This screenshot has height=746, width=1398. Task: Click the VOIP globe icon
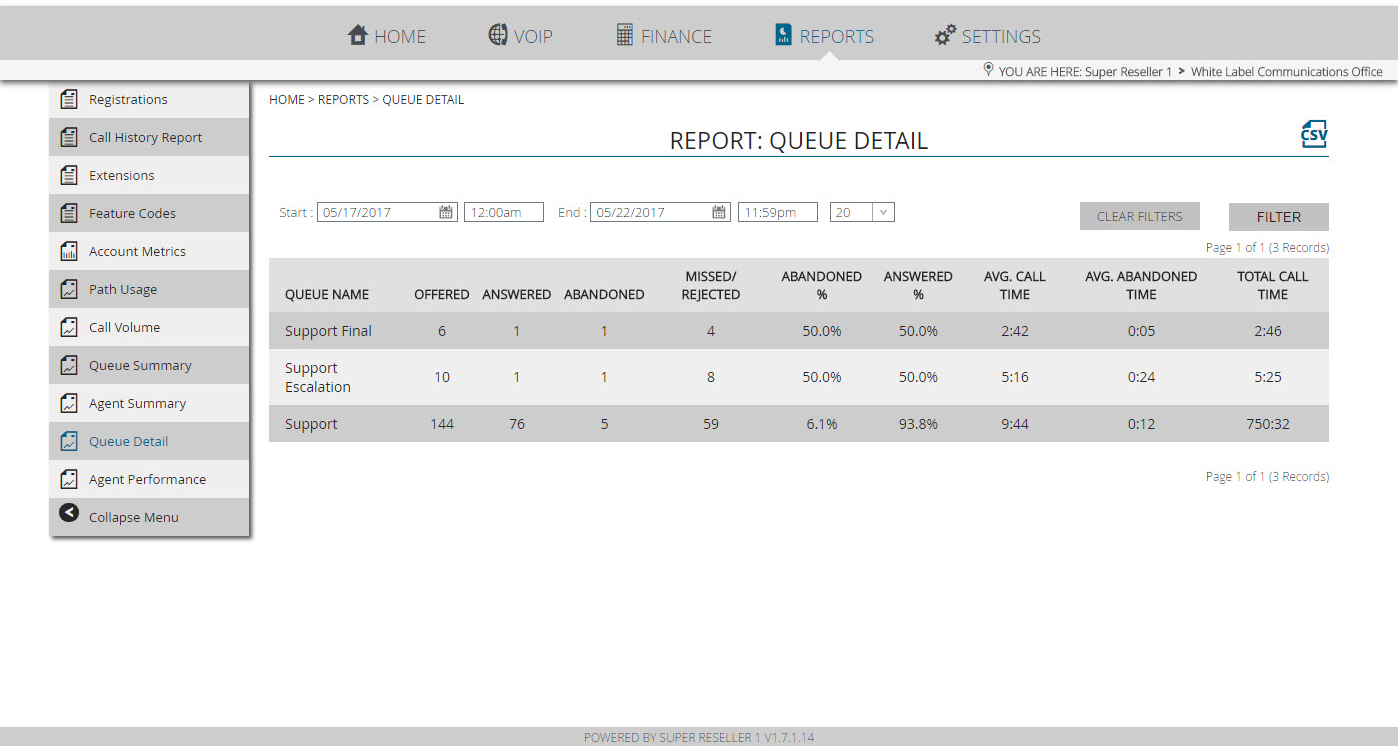pyautogui.click(x=498, y=35)
